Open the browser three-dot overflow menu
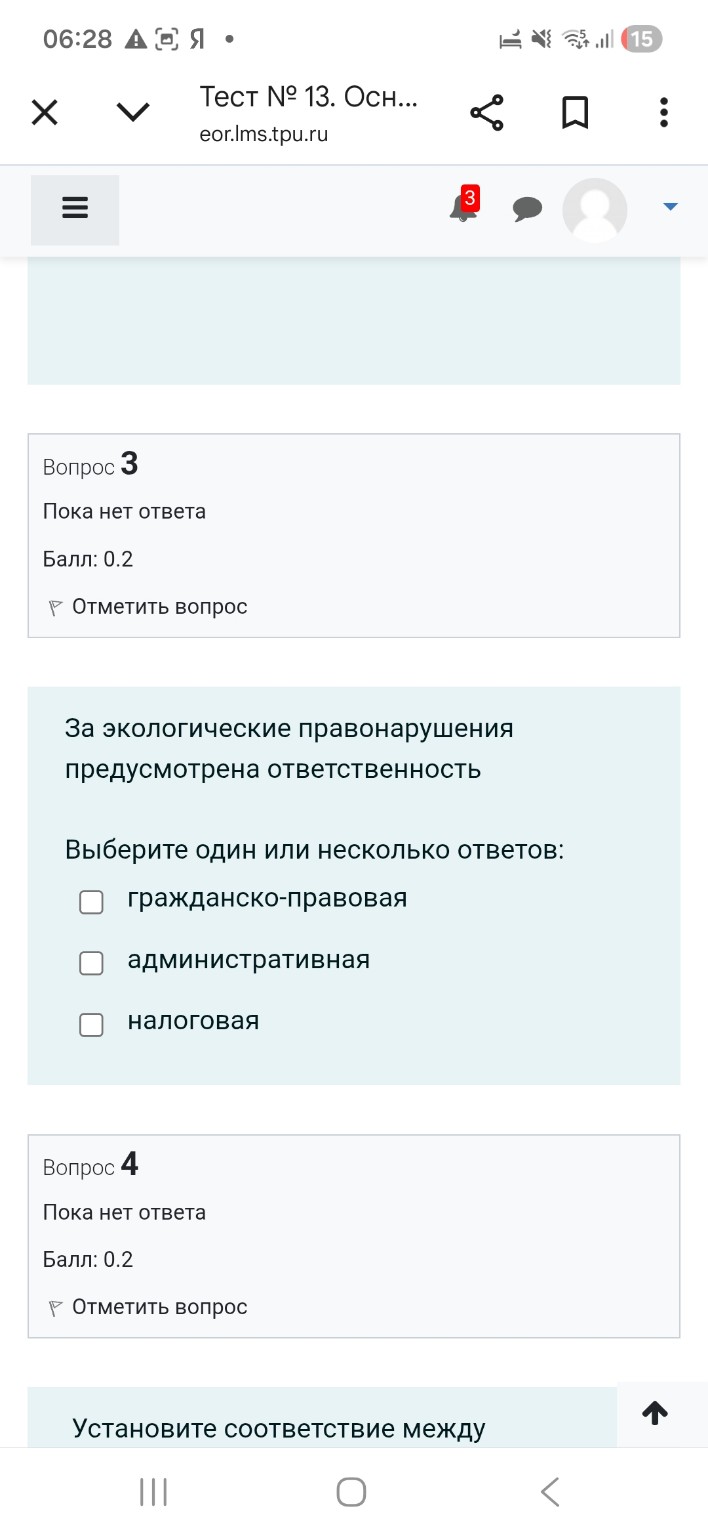Image resolution: width=708 pixels, height=1536 pixels. [663, 112]
